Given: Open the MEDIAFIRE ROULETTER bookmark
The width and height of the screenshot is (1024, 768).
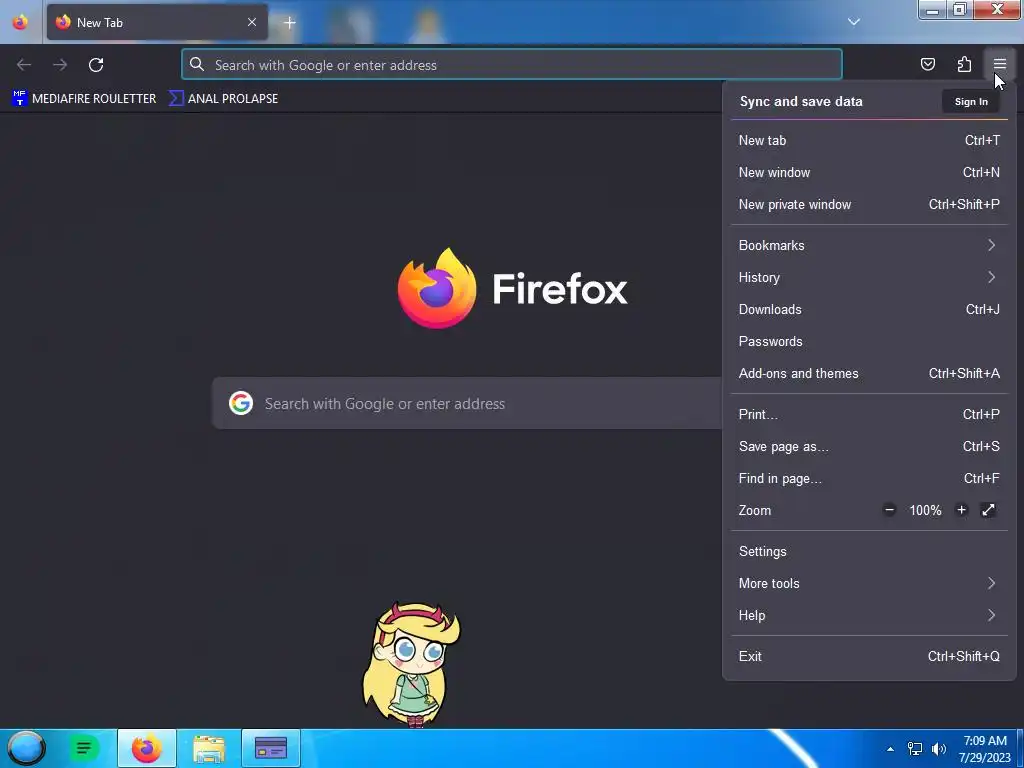Looking at the screenshot, I should coord(84,99).
